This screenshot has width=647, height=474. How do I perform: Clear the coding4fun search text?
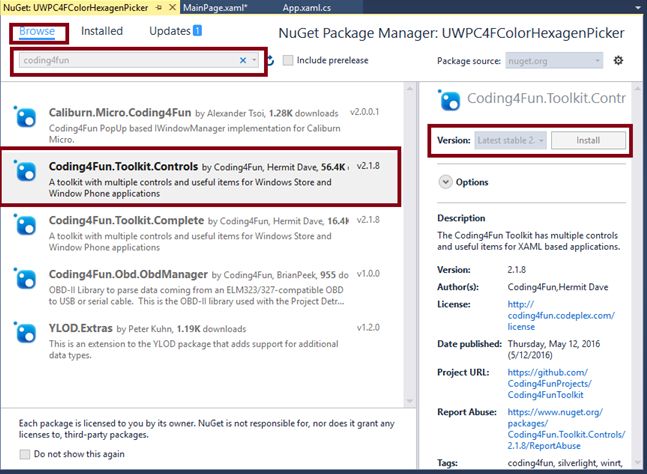click(243, 60)
